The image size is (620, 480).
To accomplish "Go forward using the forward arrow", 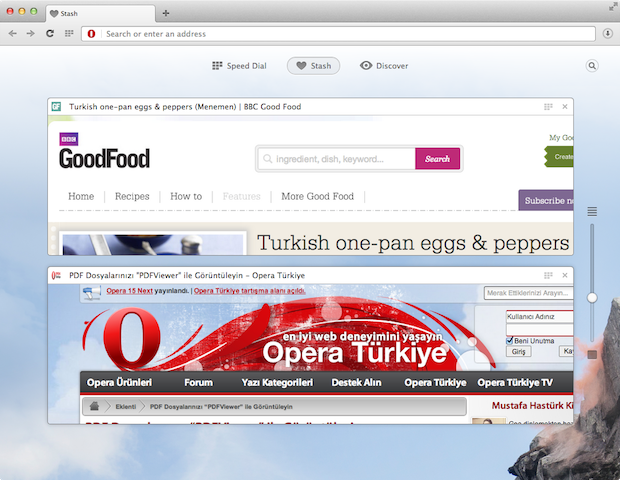I will pos(30,34).
